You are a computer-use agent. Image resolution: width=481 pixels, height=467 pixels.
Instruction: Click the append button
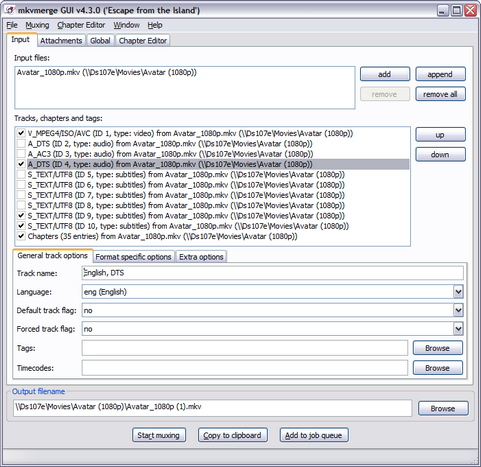click(440, 74)
